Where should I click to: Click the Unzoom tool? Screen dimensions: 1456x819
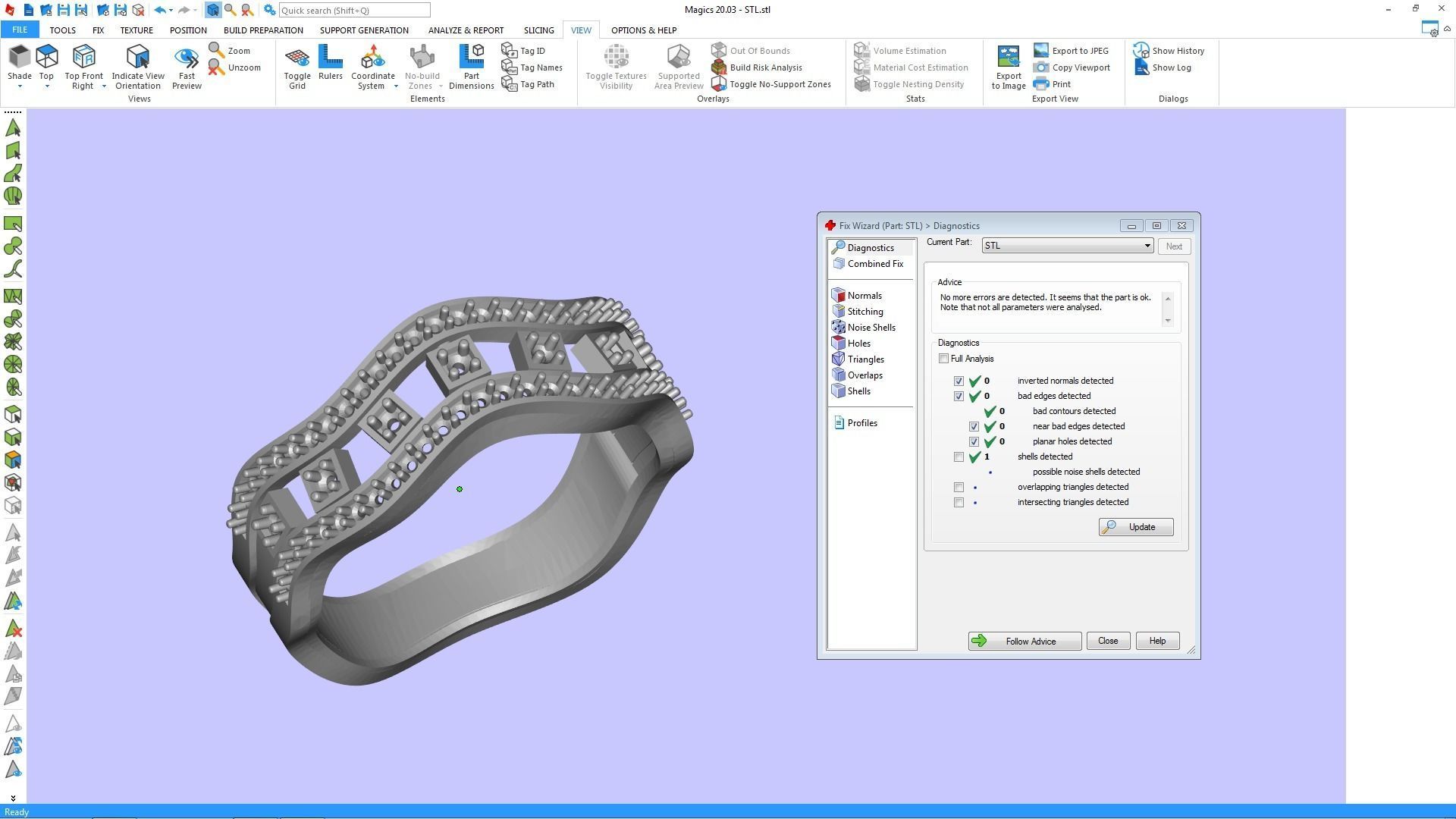pos(234,67)
